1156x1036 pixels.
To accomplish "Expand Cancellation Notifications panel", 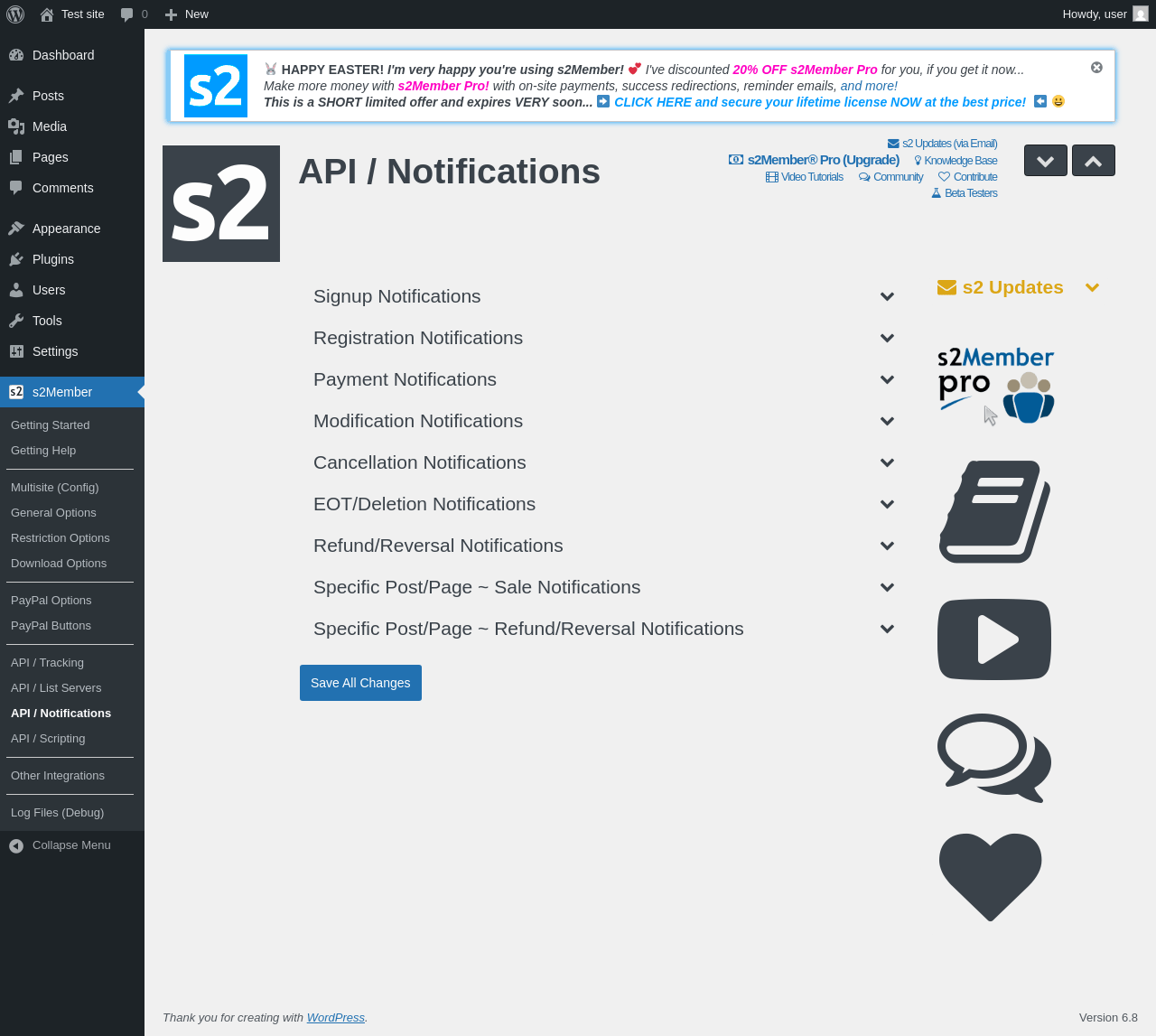I will (x=603, y=462).
